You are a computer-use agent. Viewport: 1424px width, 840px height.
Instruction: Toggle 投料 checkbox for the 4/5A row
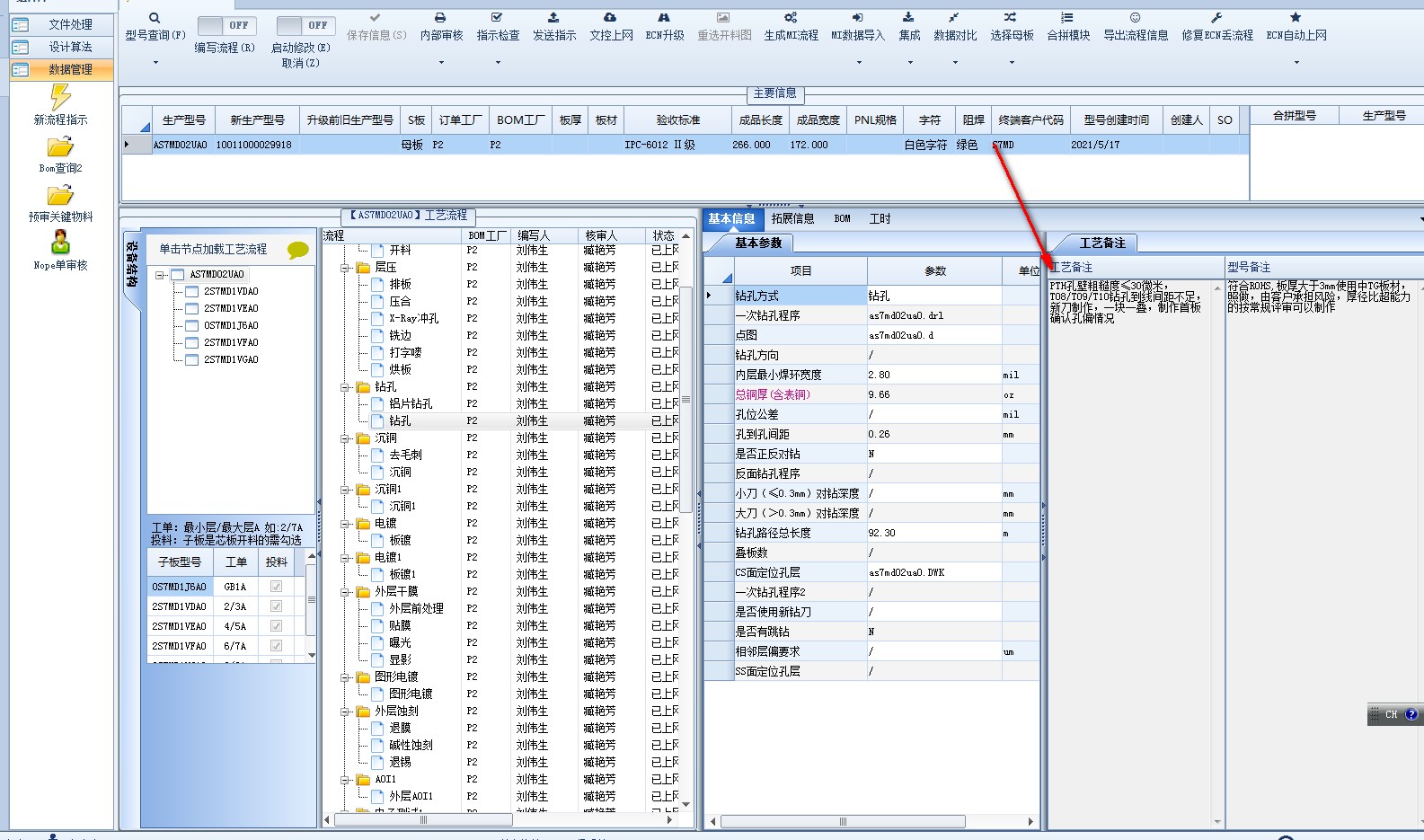(x=276, y=626)
